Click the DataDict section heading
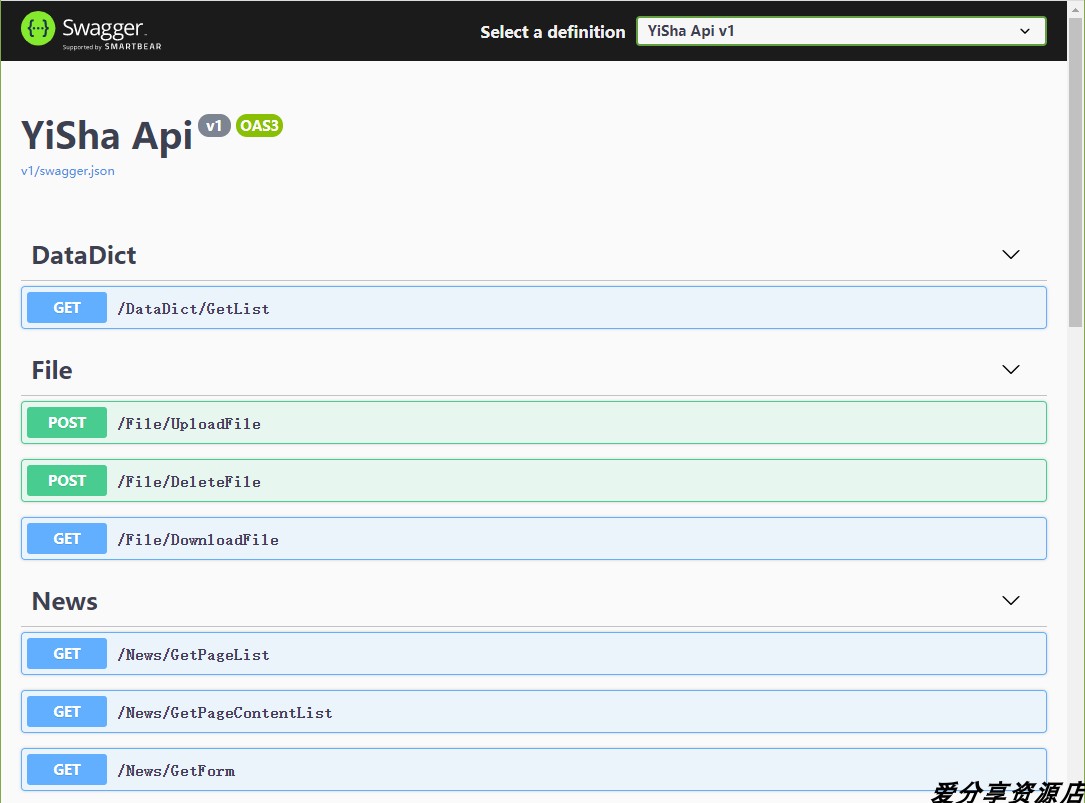This screenshot has width=1085, height=803. point(84,255)
